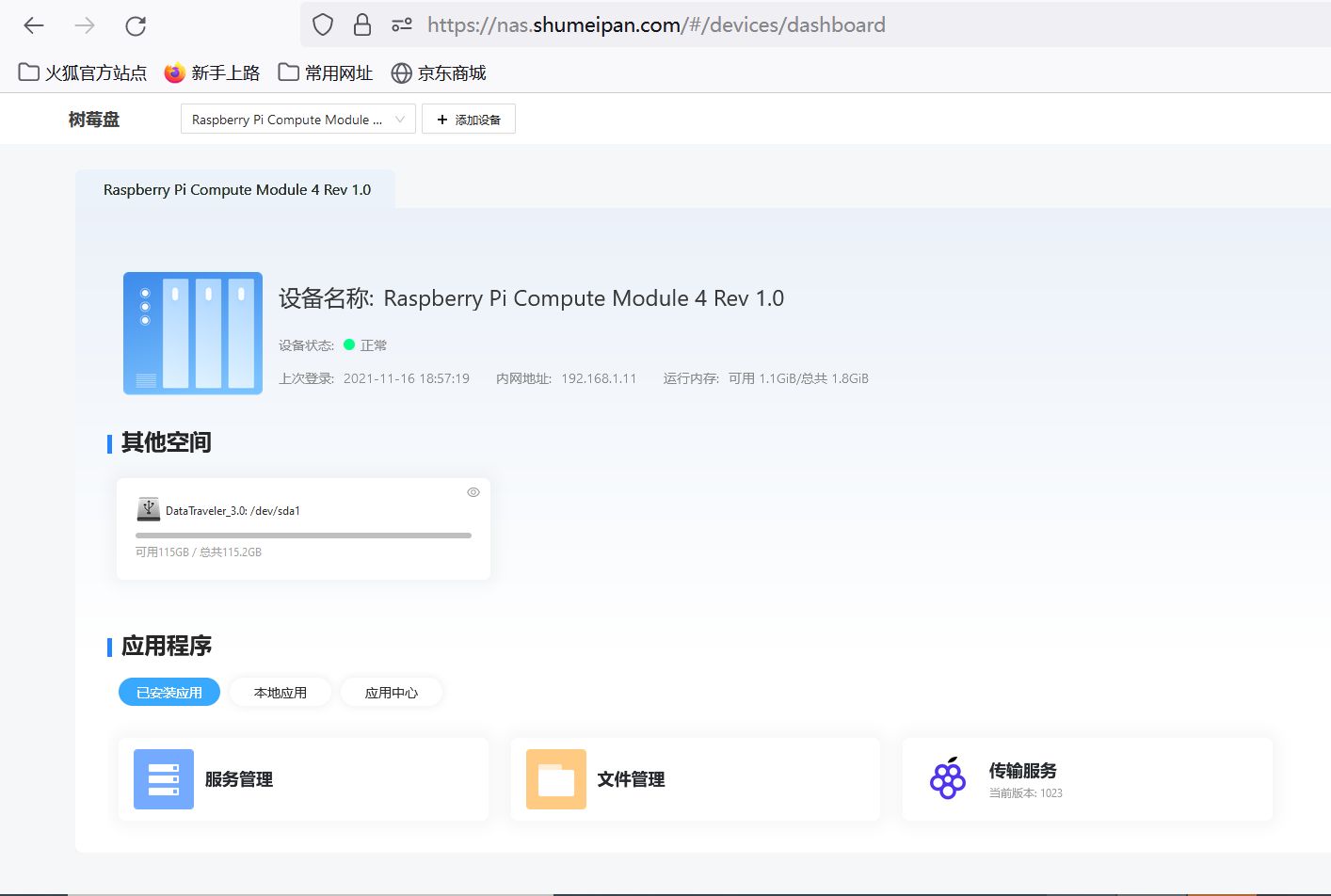Click the 应用程序 section heading

(167, 646)
